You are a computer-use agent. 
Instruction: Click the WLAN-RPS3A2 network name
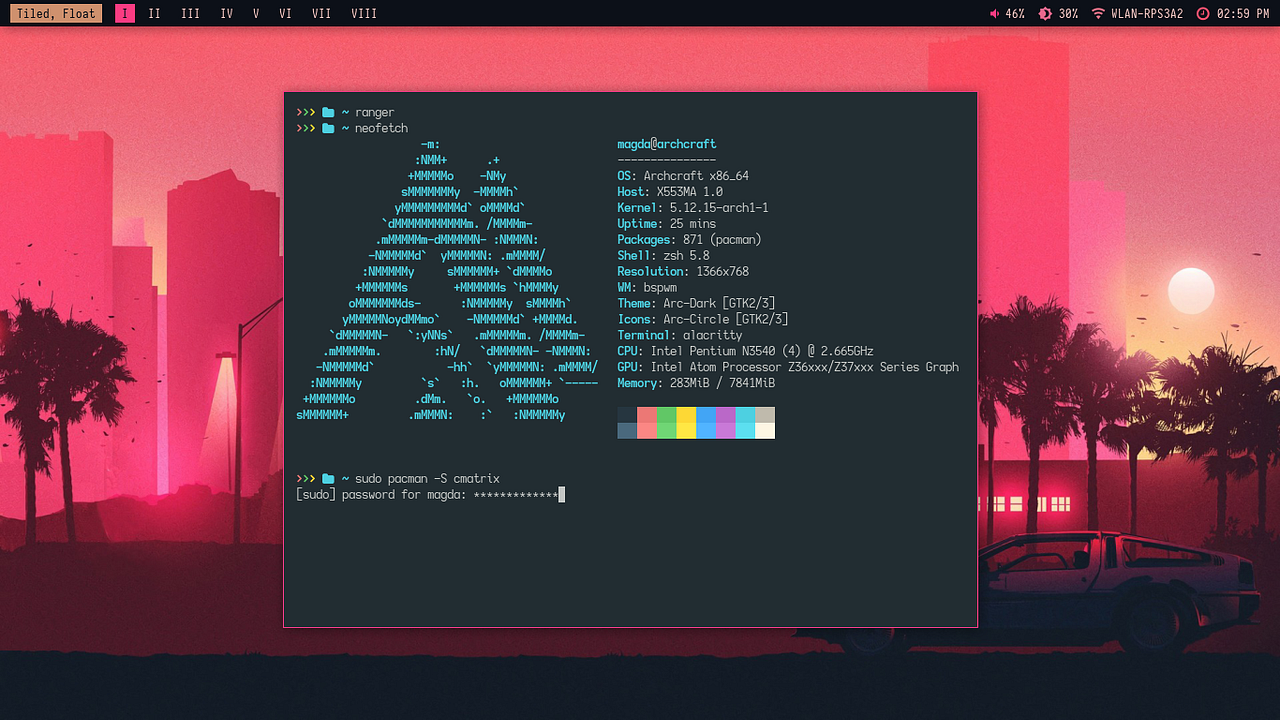(x=1147, y=14)
